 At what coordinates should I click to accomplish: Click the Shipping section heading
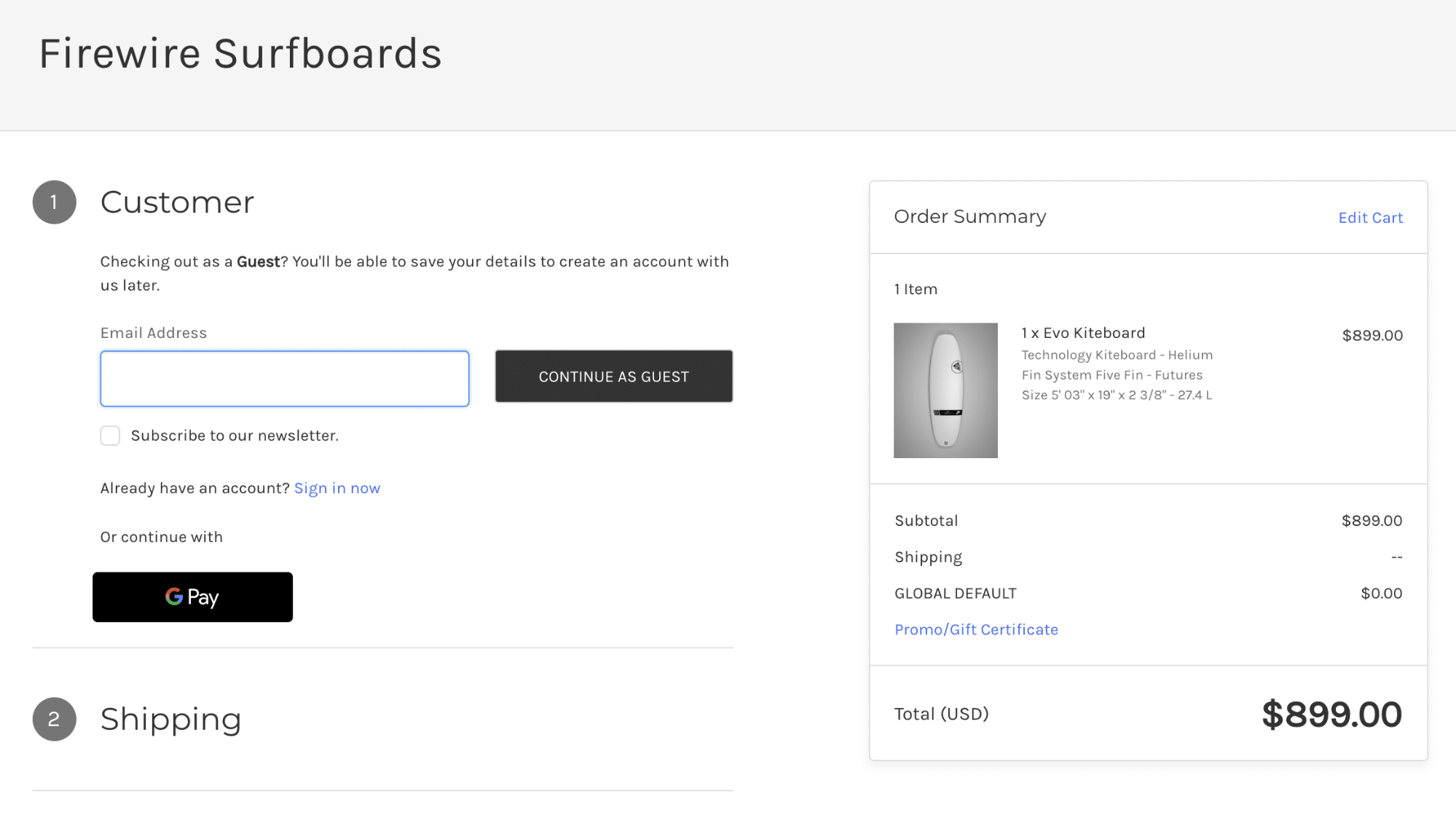pyautogui.click(x=170, y=719)
